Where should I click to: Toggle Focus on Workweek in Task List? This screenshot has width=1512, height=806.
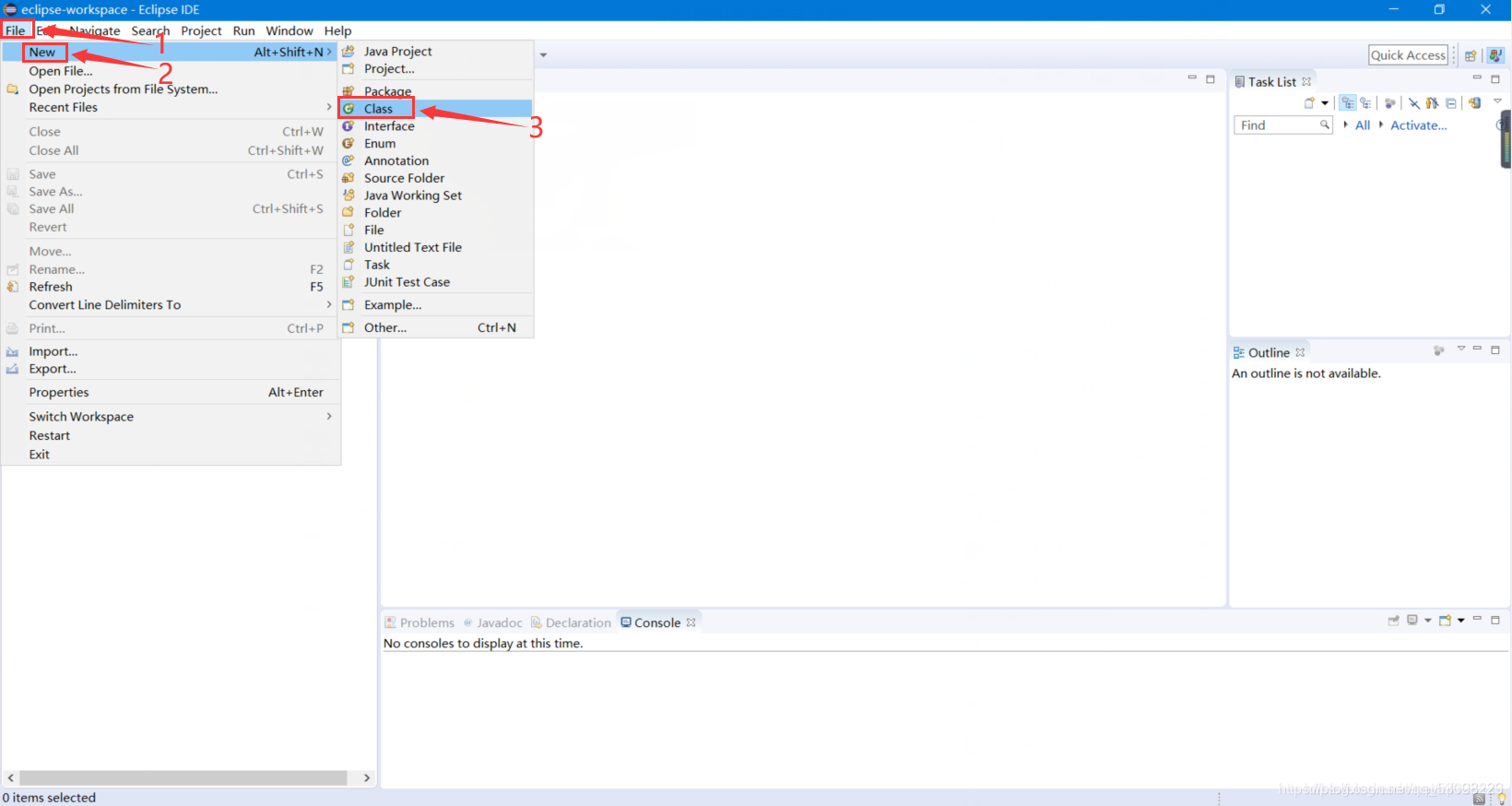[x=1390, y=103]
